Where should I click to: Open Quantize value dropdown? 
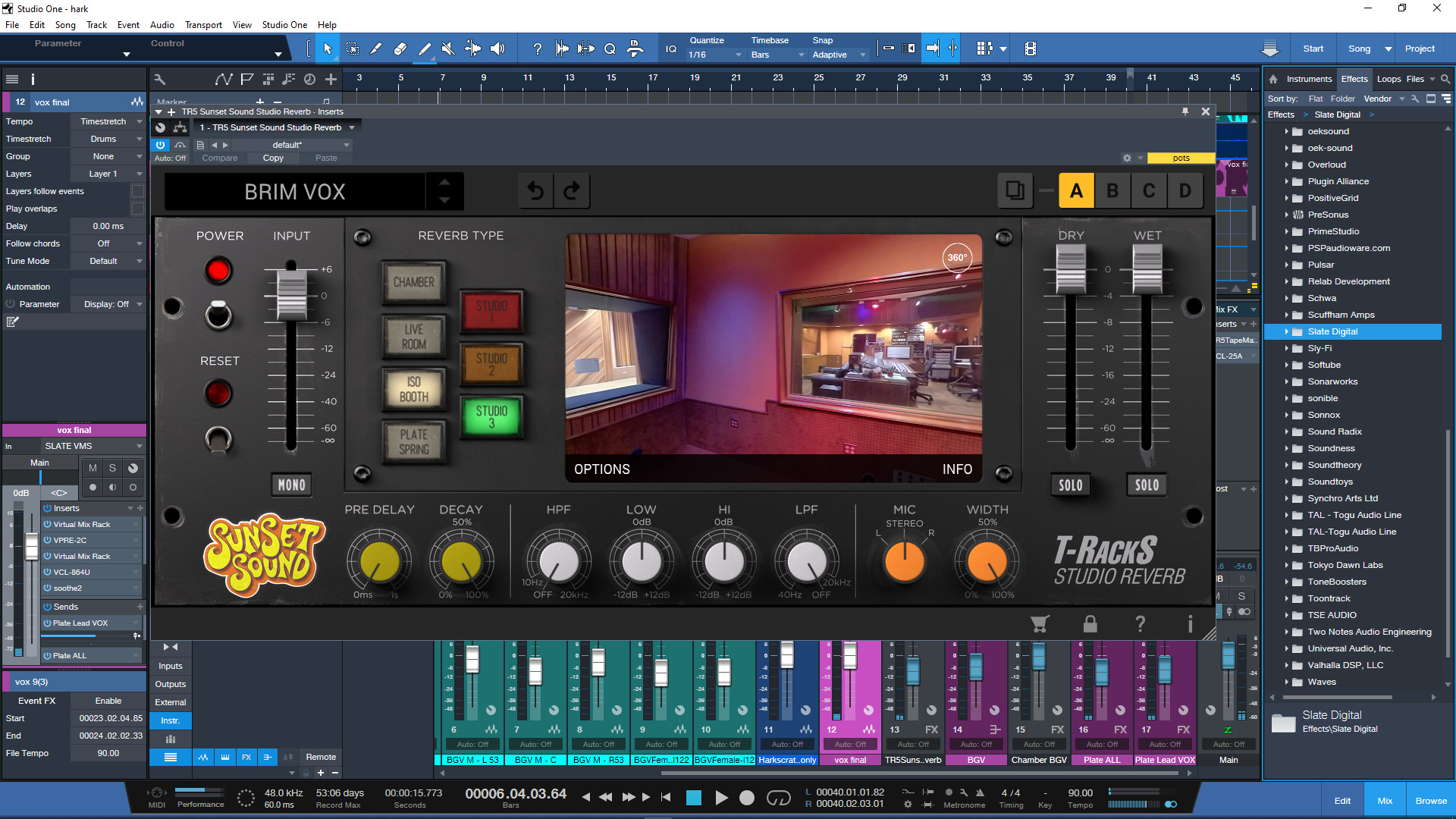point(714,55)
